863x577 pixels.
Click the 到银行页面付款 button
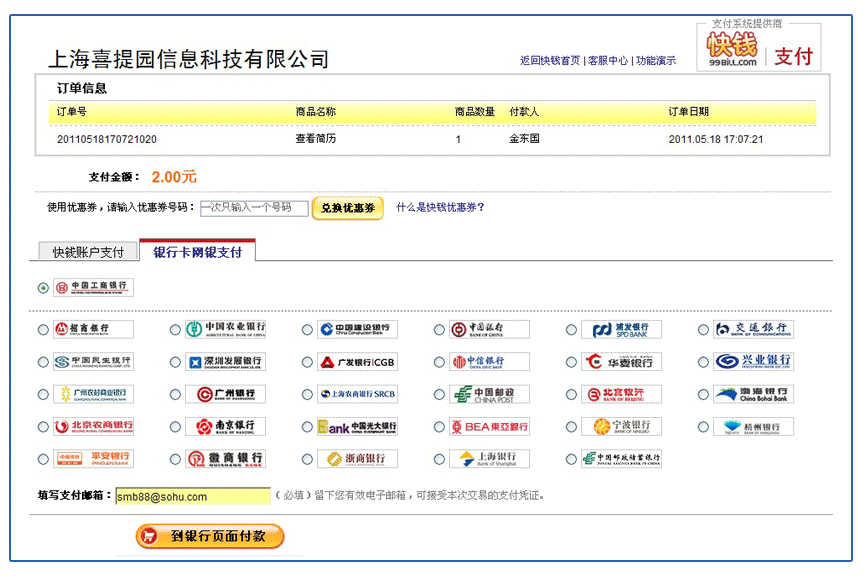point(210,537)
